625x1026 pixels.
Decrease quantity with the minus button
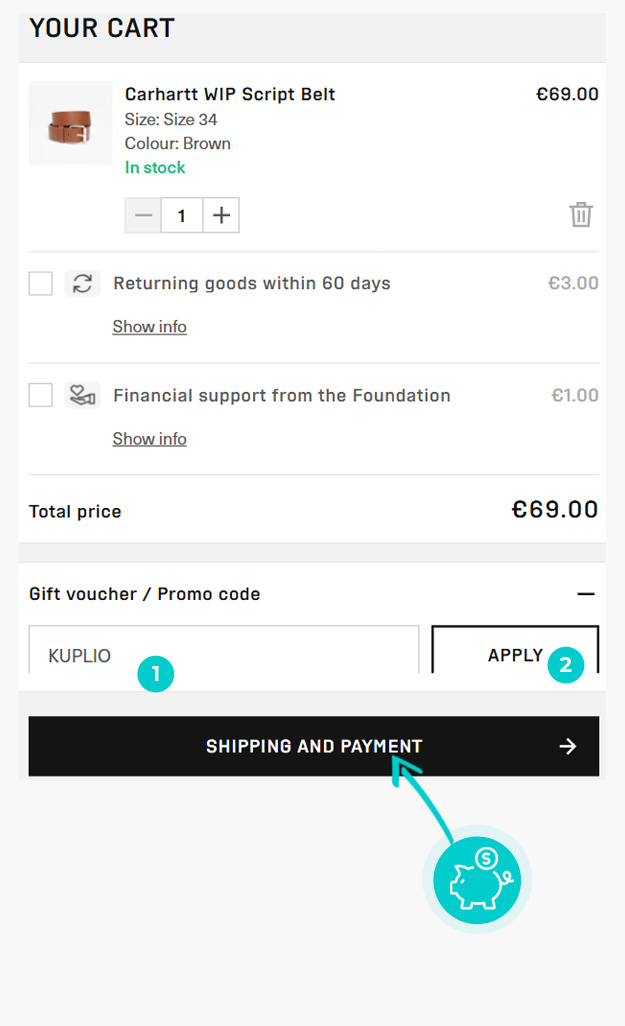143,215
